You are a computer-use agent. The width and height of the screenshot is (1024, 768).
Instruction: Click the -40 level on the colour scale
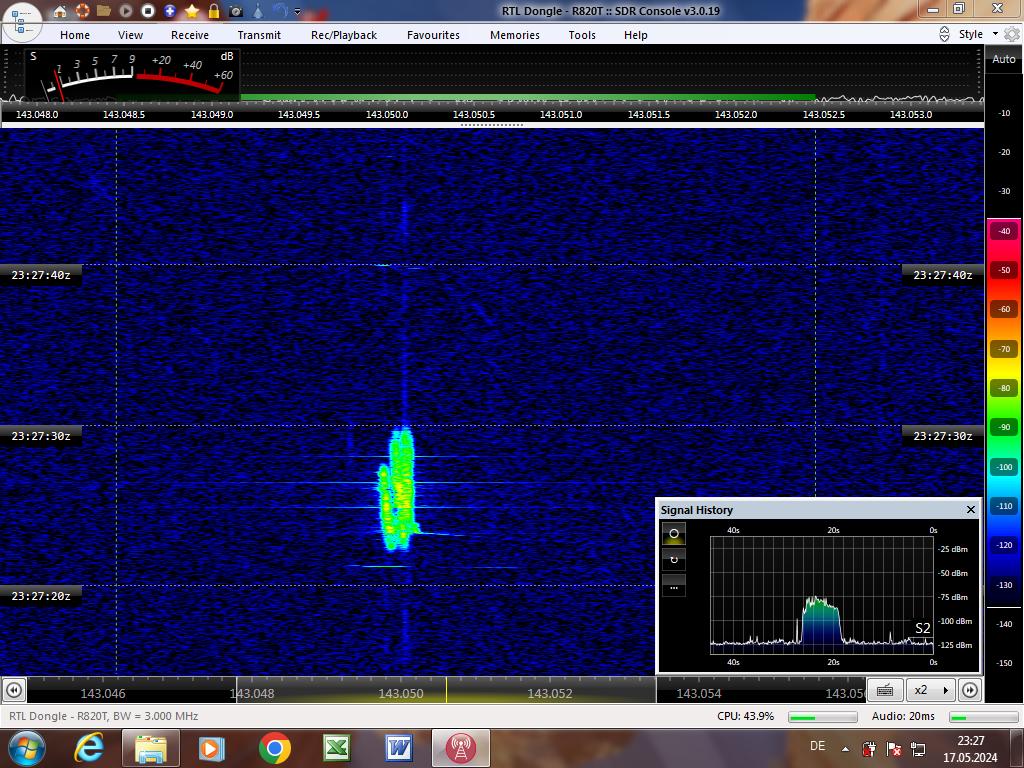(x=1004, y=231)
